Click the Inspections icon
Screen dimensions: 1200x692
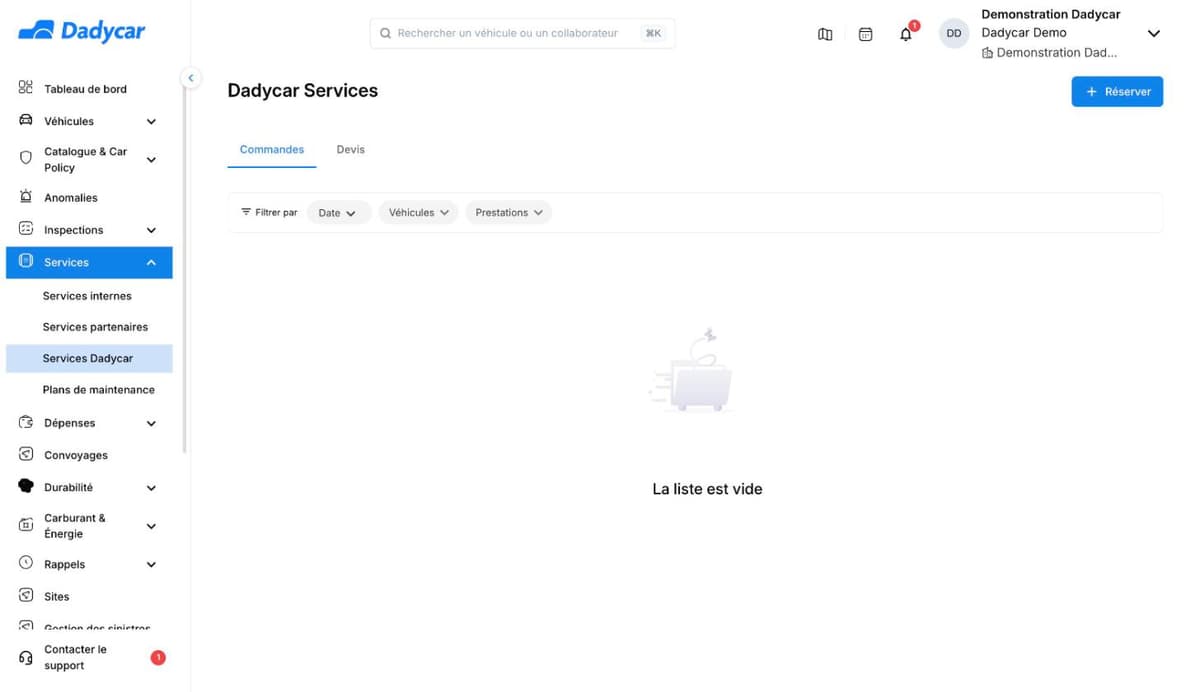pos(26,229)
